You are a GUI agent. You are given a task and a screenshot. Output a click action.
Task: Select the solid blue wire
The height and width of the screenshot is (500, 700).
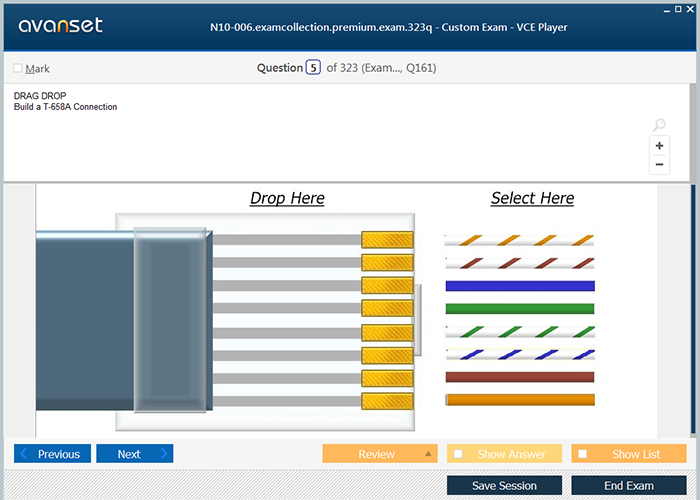[x=519, y=286]
